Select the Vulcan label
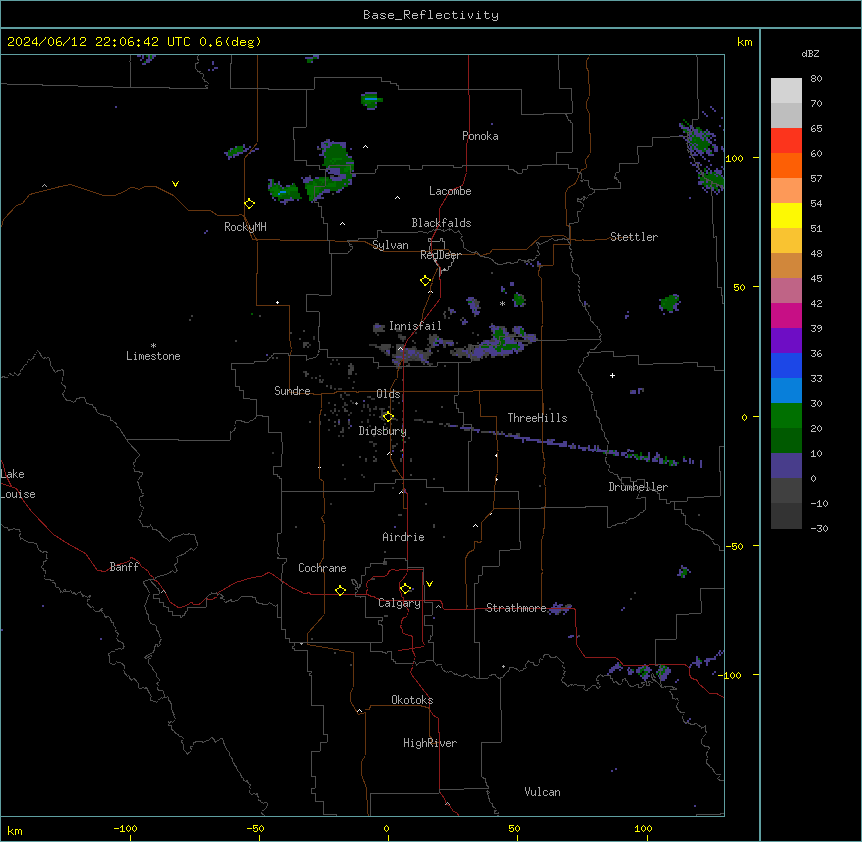The height and width of the screenshot is (842, 862). 542,792
